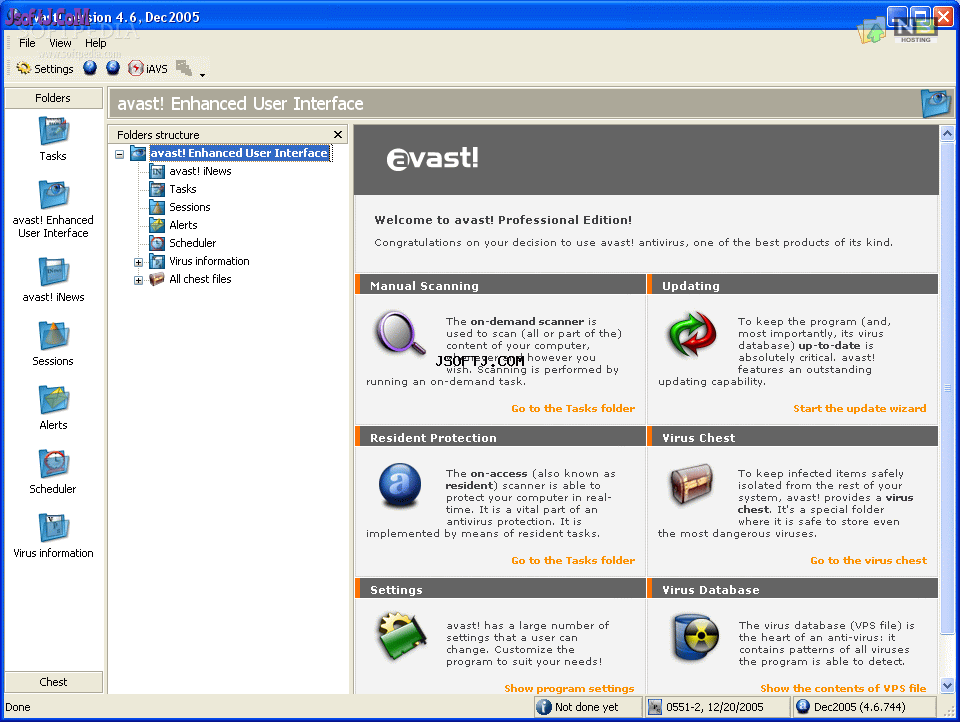Viewport: 960px width, 722px height.
Task: Click the 'Virus Chest' section heading
Action: point(699,438)
